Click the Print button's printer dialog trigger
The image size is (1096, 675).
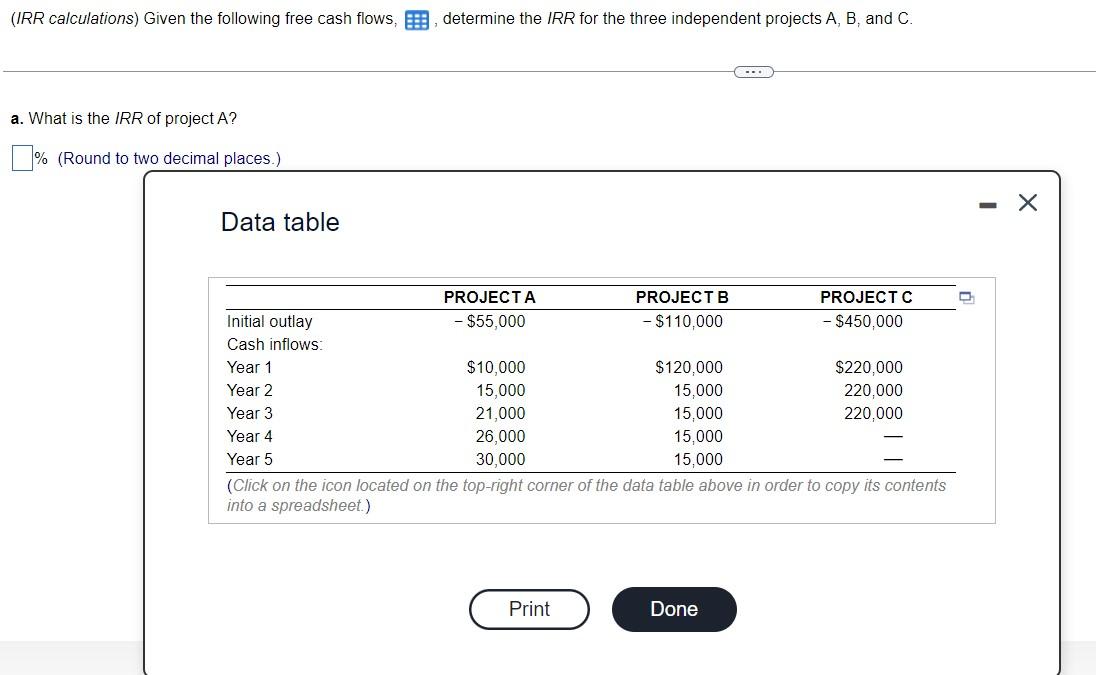coord(529,609)
